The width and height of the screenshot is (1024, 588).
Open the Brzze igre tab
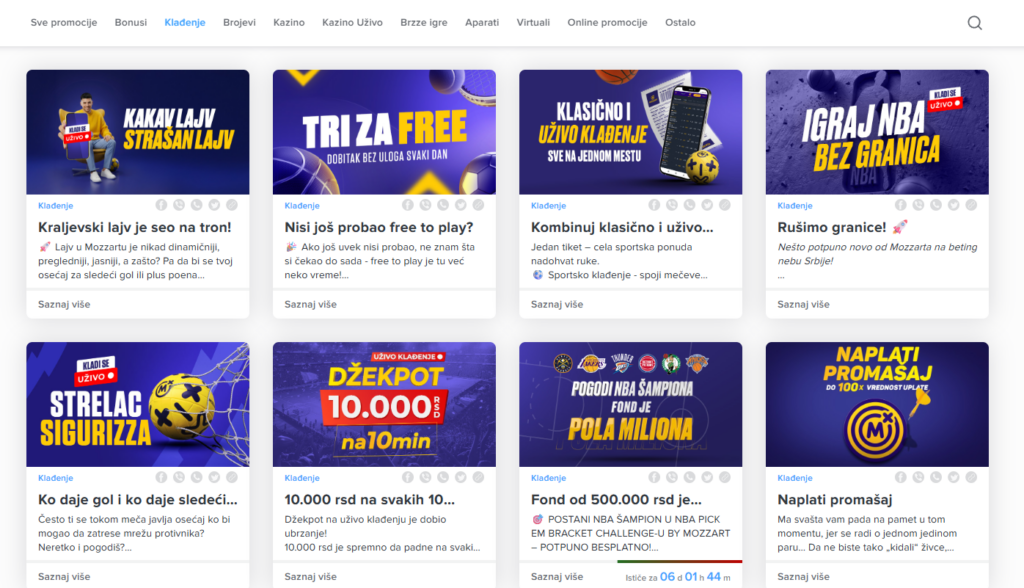tap(424, 22)
